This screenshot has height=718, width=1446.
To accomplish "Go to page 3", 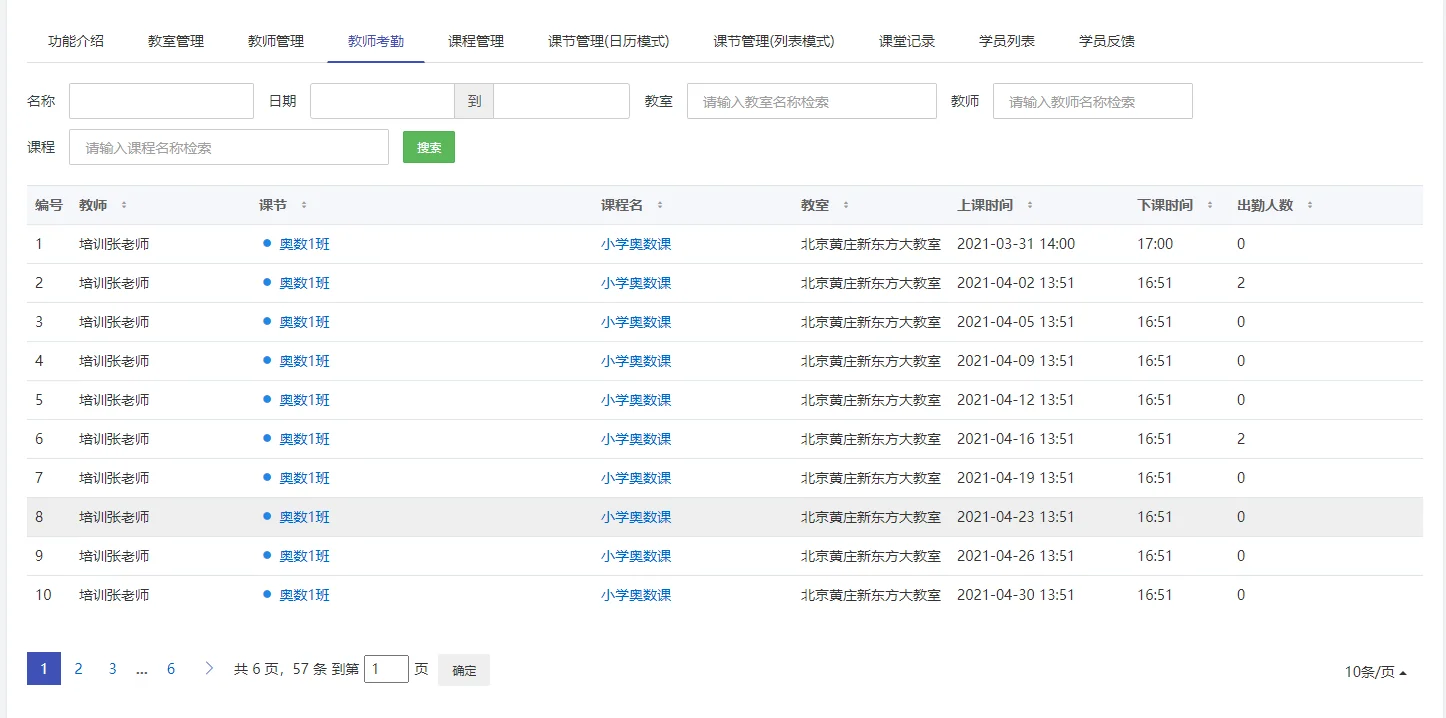I will pyautogui.click(x=113, y=669).
